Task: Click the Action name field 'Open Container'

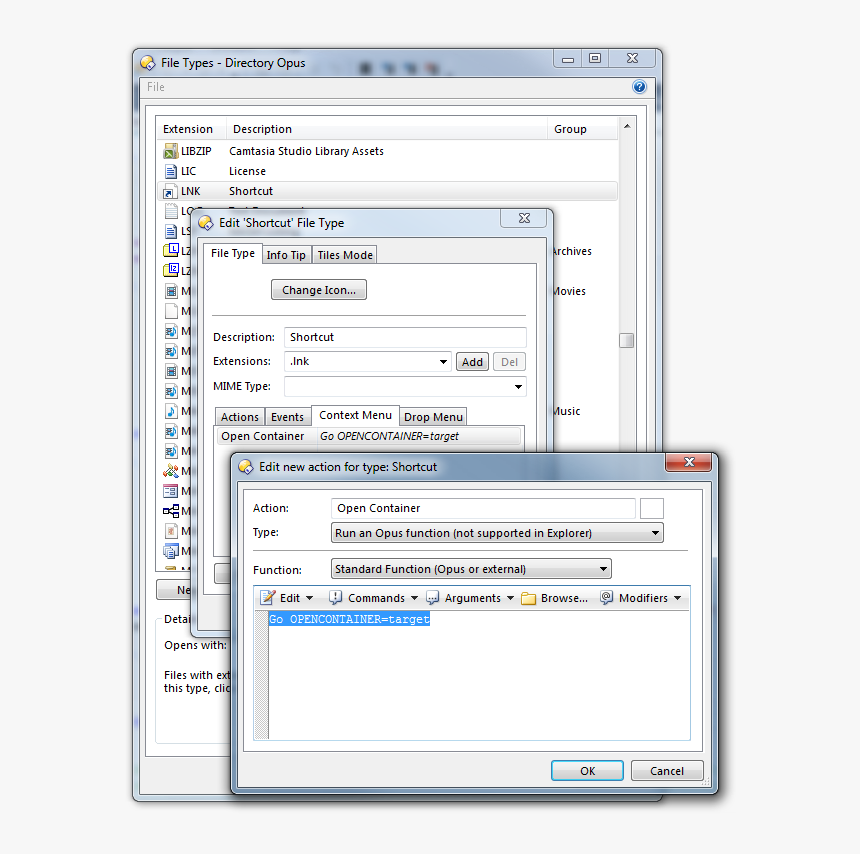Action: [x=483, y=508]
